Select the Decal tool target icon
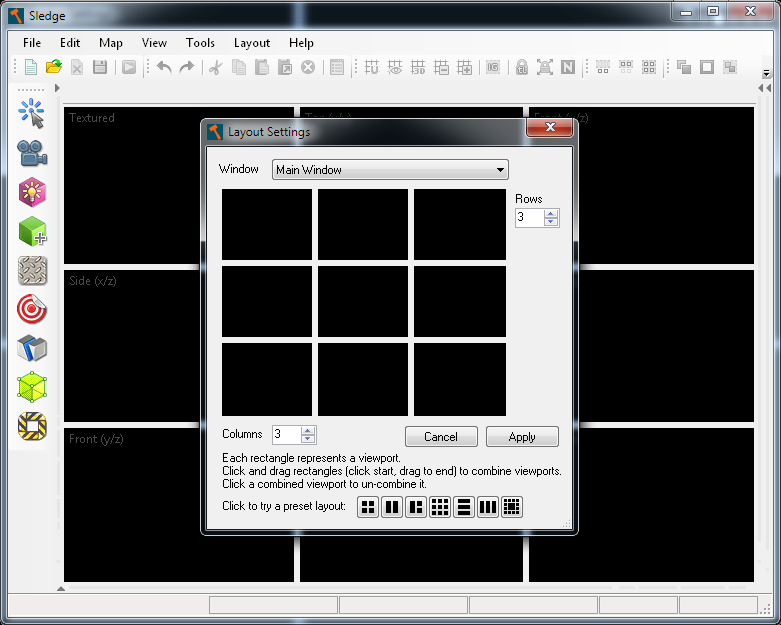 tap(32, 309)
